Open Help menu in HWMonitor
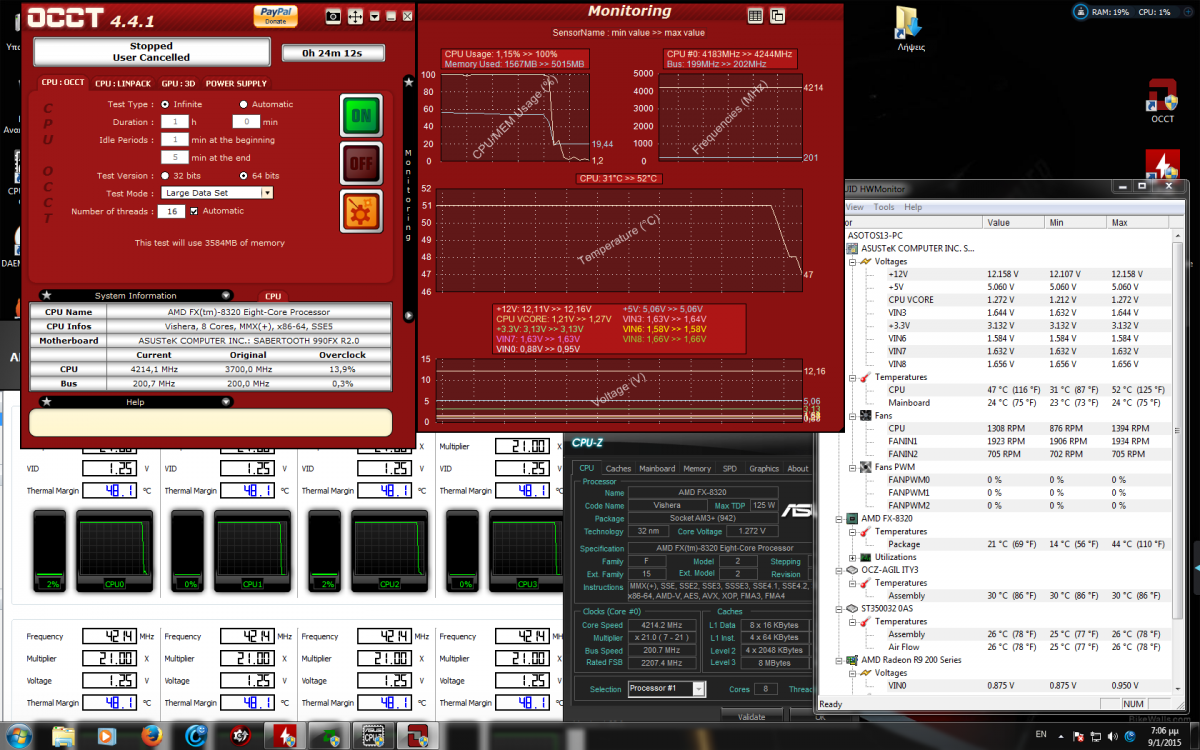 [x=913, y=207]
